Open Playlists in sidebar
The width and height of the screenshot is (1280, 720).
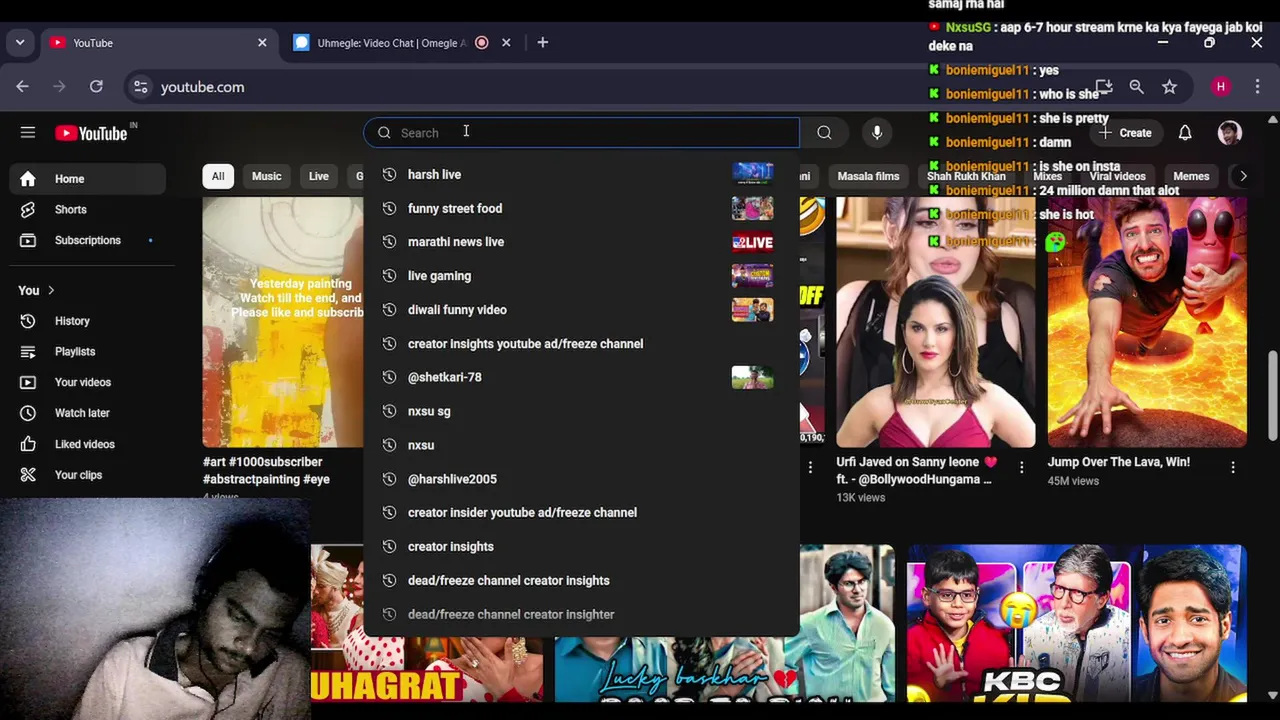88,352
